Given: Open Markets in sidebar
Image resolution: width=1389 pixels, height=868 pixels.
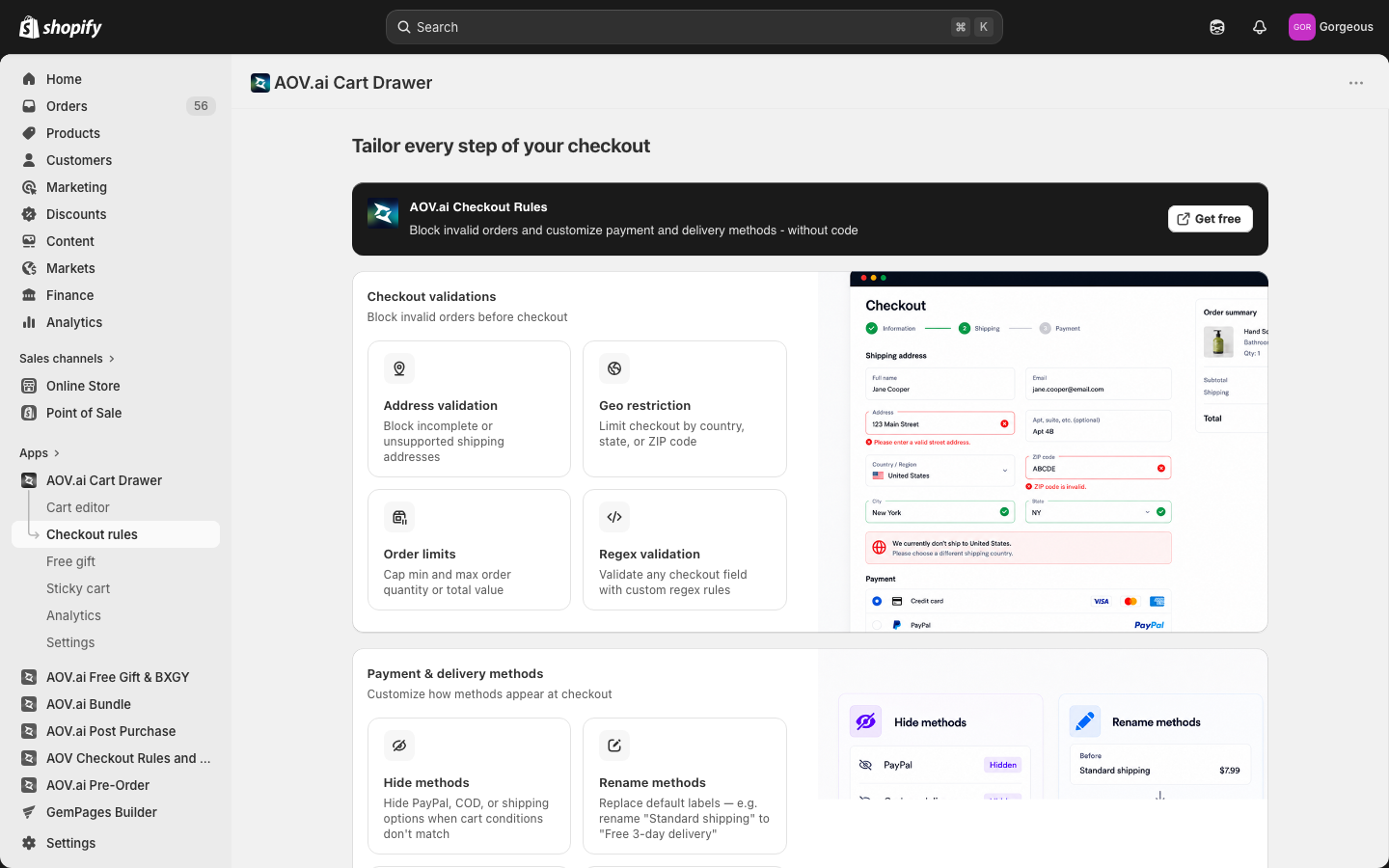Looking at the screenshot, I should pyautogui.click(x=116, y=268).
